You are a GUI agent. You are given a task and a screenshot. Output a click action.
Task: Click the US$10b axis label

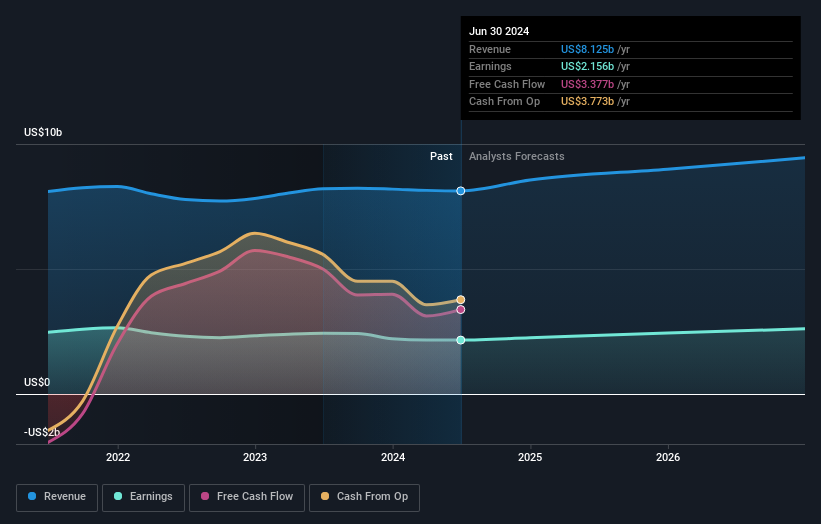[43, 132]
